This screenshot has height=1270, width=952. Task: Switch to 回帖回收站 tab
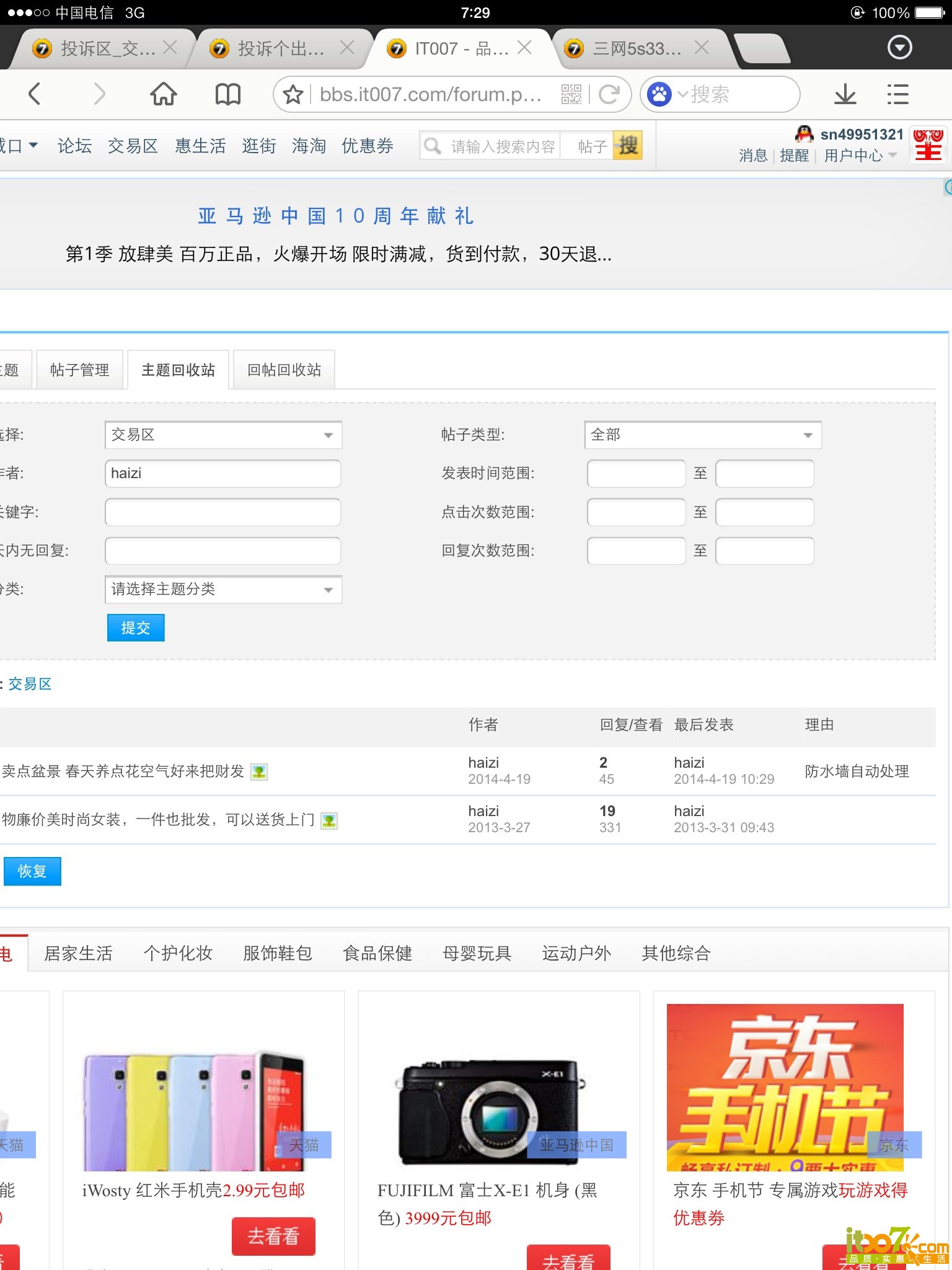pyautogui.click(x=284, y=370)
